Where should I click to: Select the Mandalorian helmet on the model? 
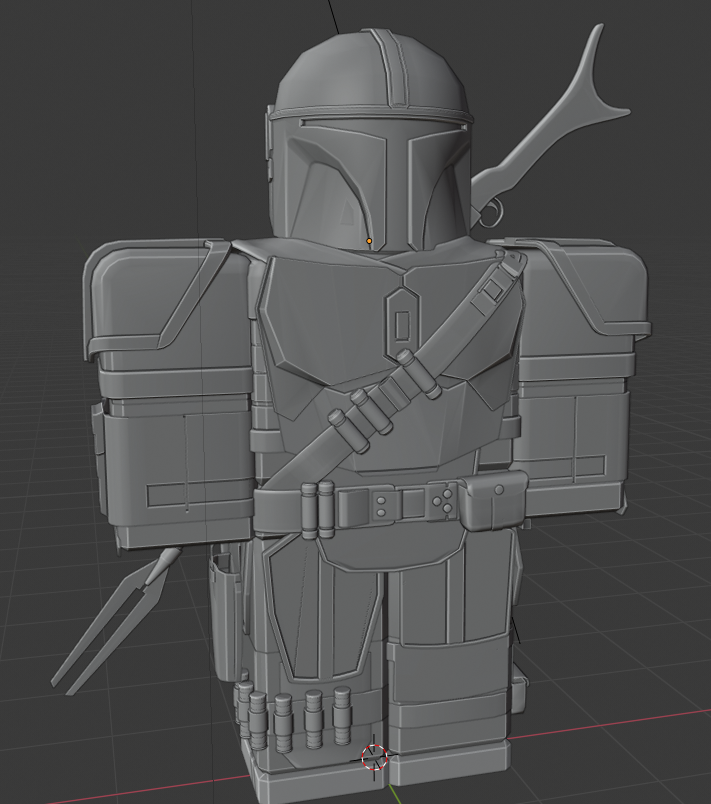(x=369, y=141)
